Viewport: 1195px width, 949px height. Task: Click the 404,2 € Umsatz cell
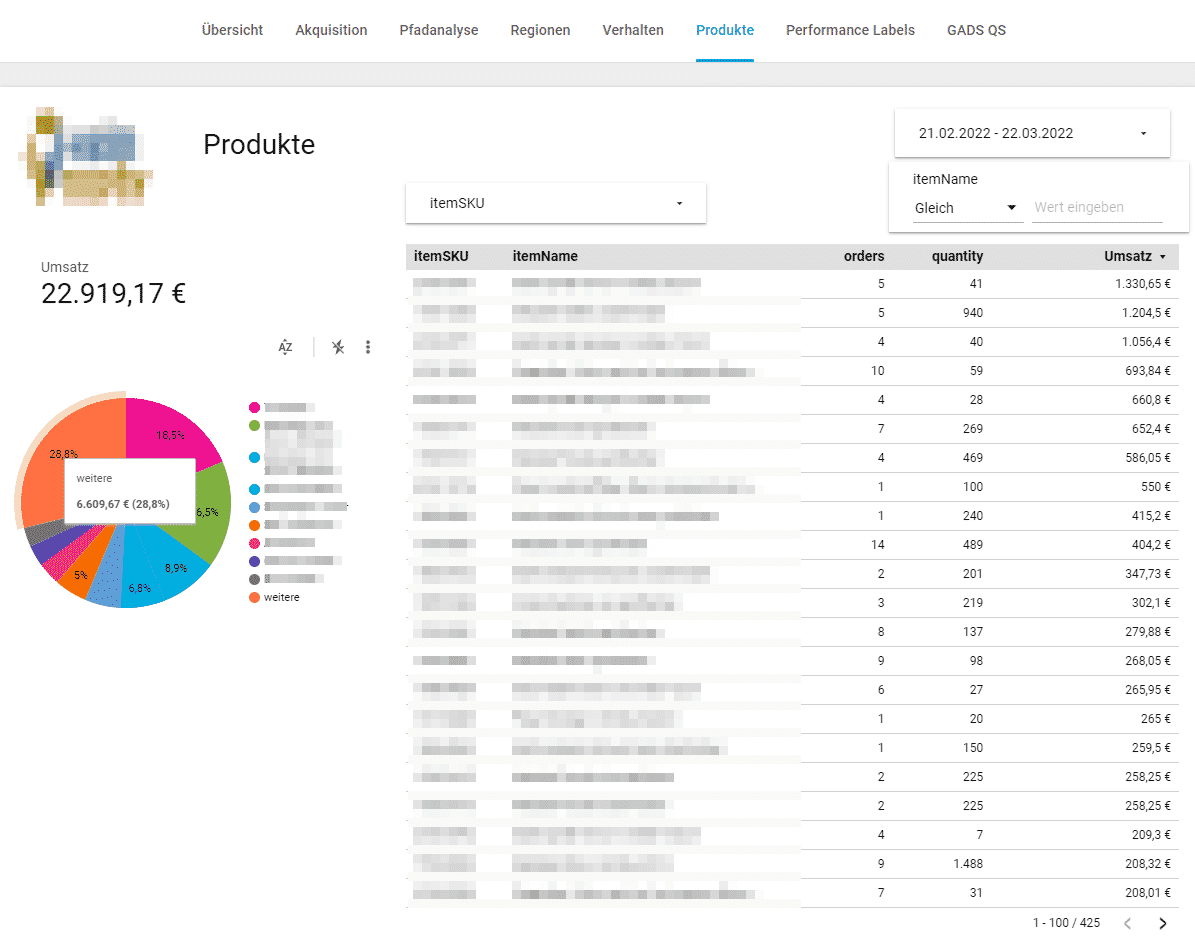tap(1151, 544)
